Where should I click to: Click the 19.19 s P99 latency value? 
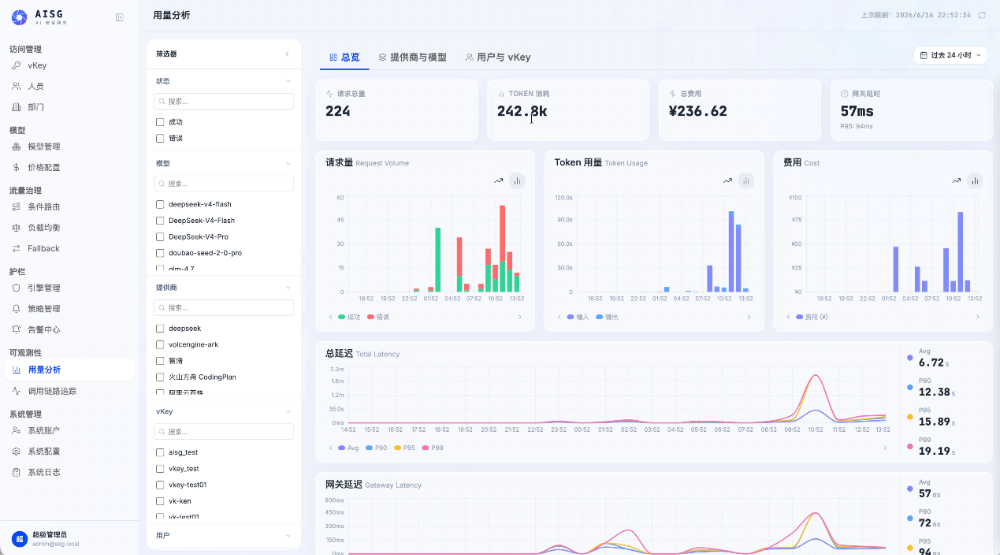[936, 451]
